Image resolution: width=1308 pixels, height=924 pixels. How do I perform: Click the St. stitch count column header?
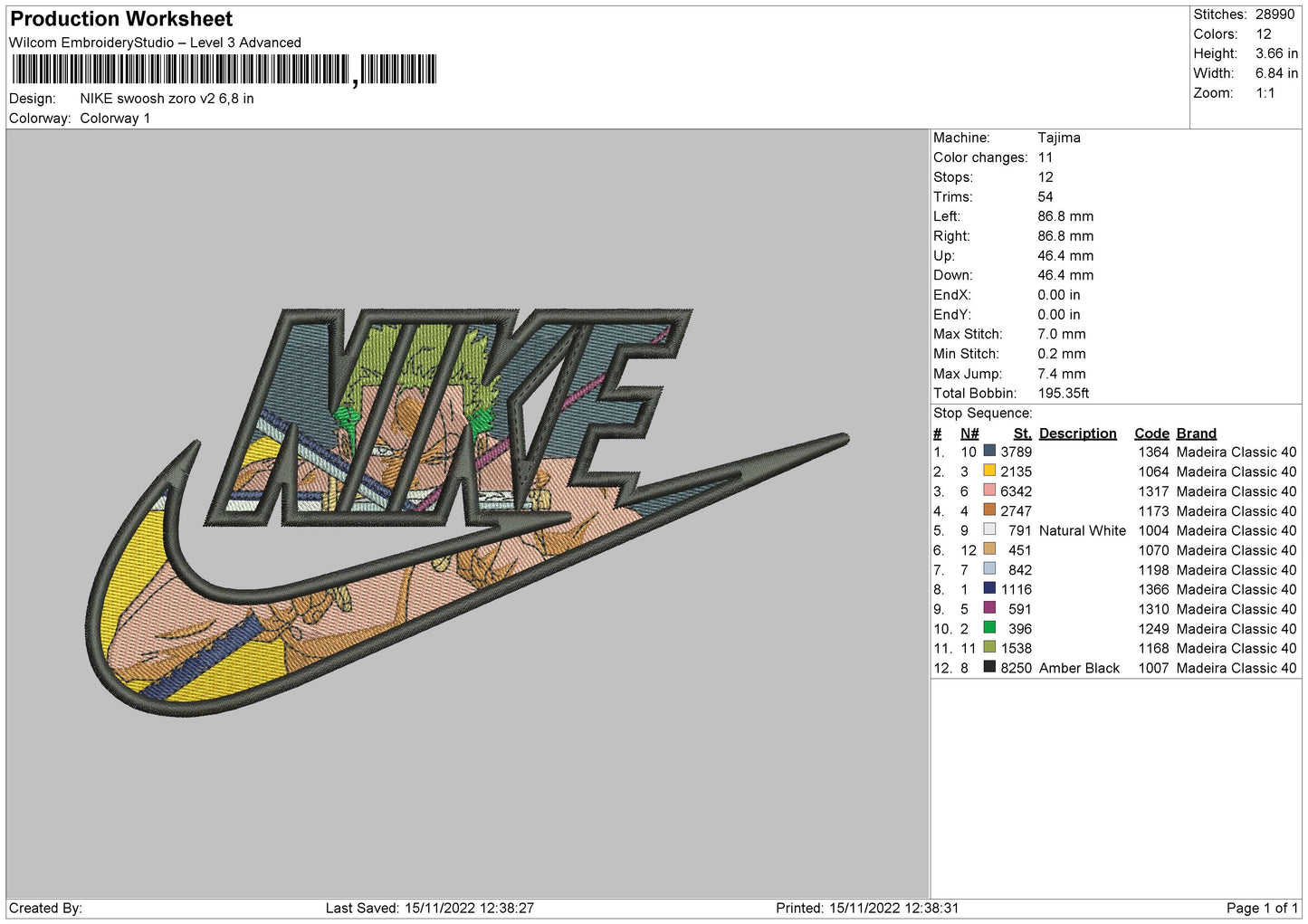1022,433
